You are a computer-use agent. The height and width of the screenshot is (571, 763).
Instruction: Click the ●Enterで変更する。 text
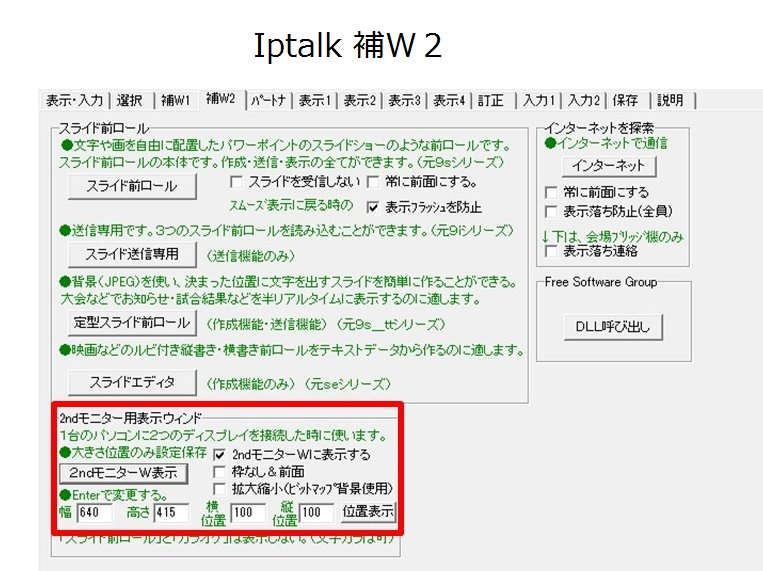point(114,495)
